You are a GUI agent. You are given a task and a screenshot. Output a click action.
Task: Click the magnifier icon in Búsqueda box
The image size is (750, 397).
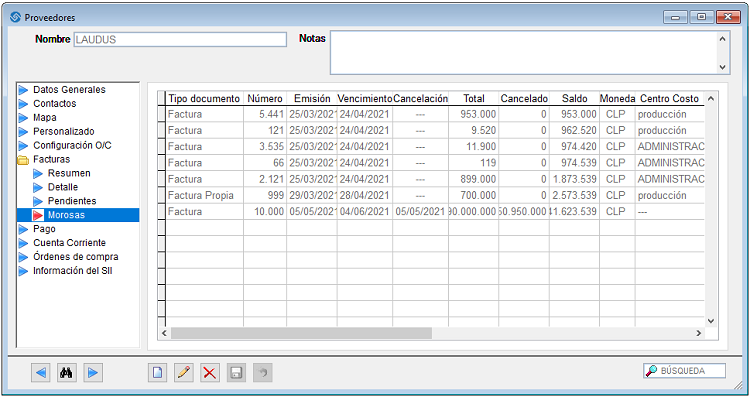[651, 371]
